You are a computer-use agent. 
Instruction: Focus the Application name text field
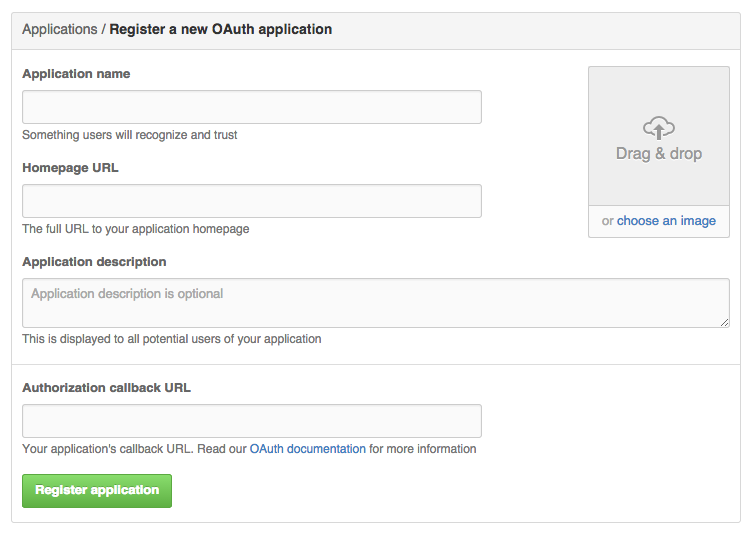click(252, 107)
